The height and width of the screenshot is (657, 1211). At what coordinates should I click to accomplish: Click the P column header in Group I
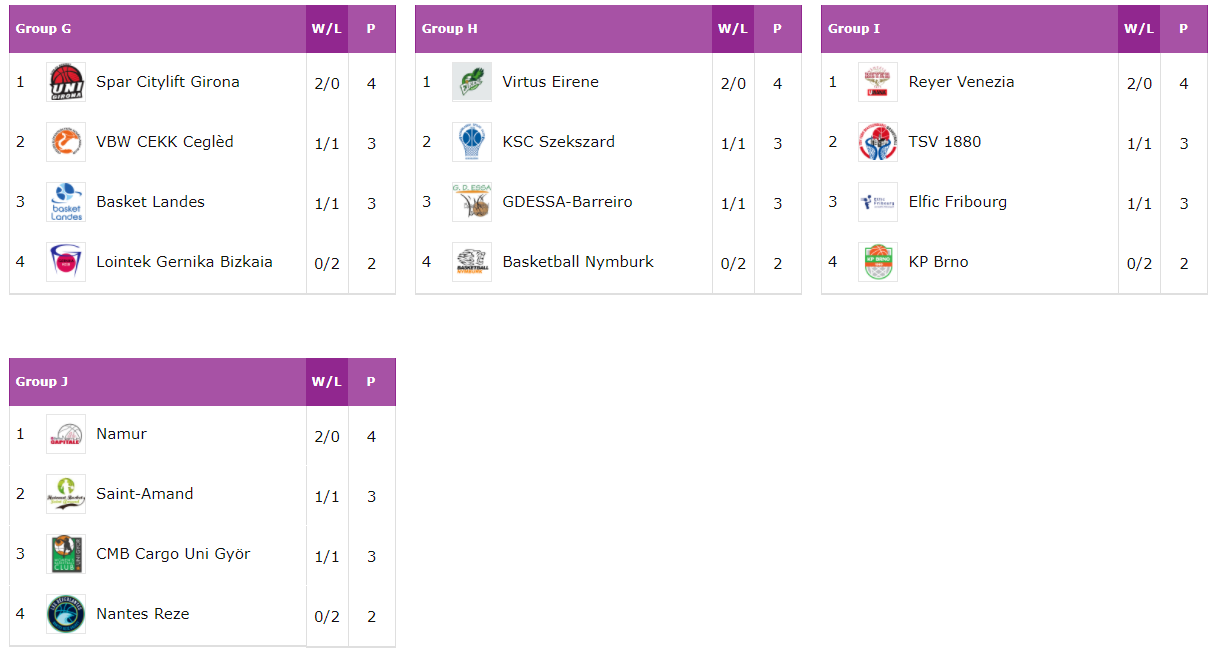pos(1183,29)
